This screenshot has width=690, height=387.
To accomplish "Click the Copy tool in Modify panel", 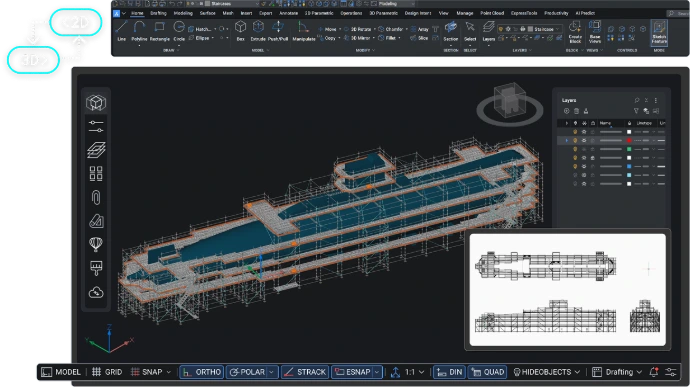I will tap(327, 38).
